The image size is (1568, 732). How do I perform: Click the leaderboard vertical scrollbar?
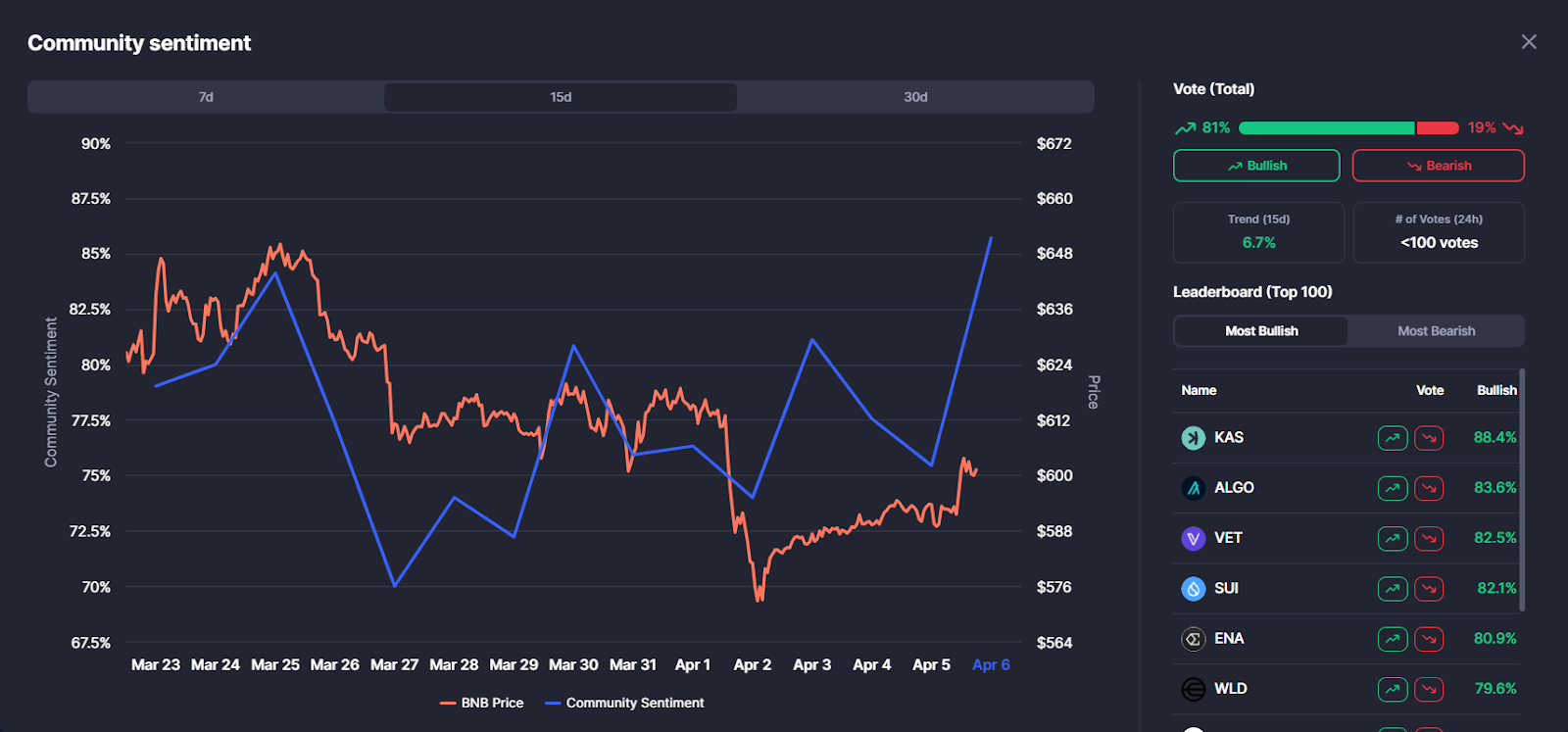tap(1521, 490)
